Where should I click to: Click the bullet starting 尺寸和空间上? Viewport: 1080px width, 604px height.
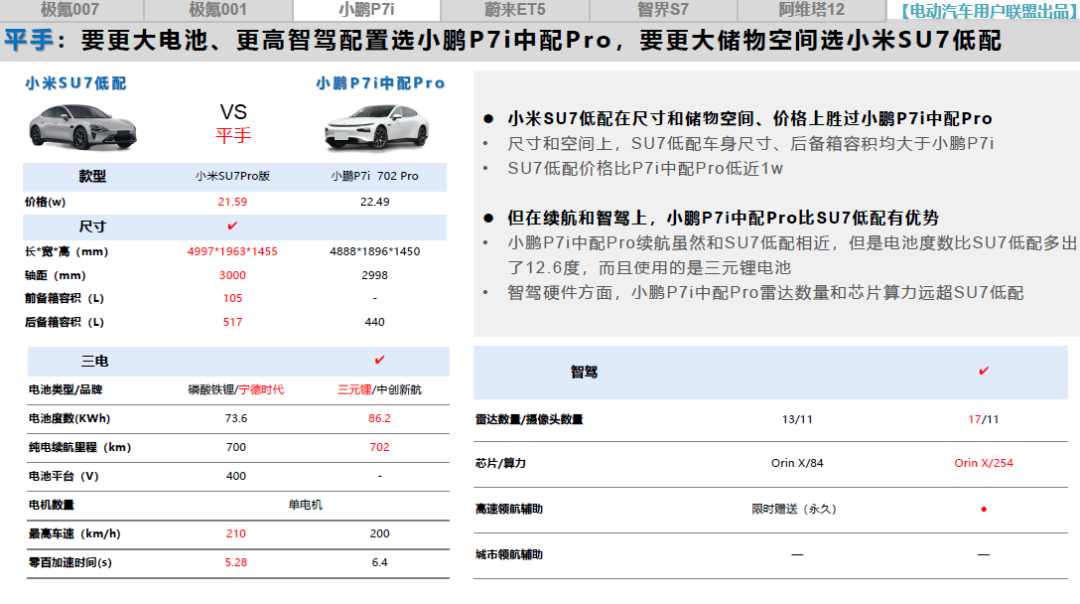point(750,143)
